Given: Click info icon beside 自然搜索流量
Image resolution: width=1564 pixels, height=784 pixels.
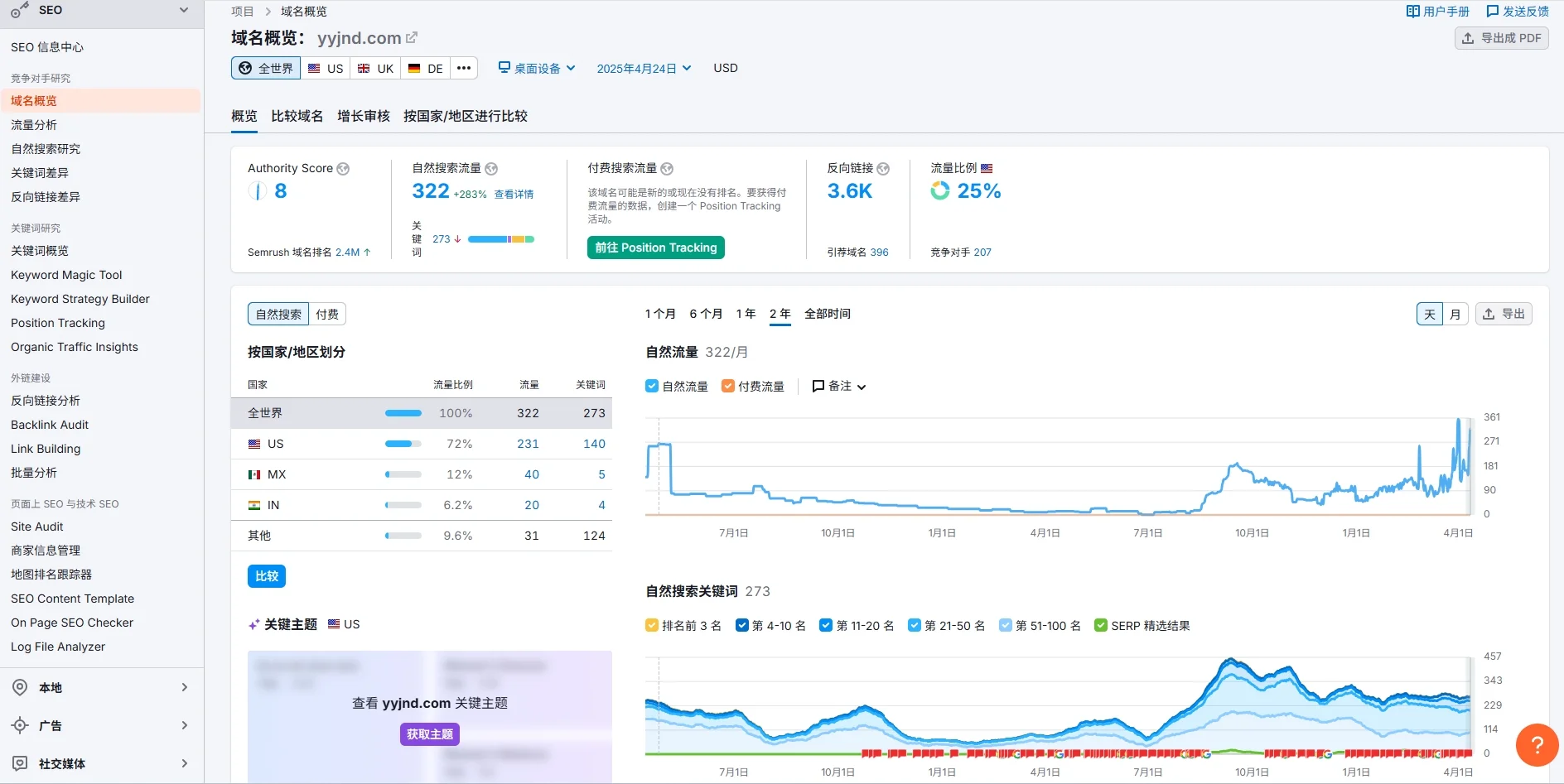Looking at the screenshot, I should pyautogui.click(x=491, y=169).
